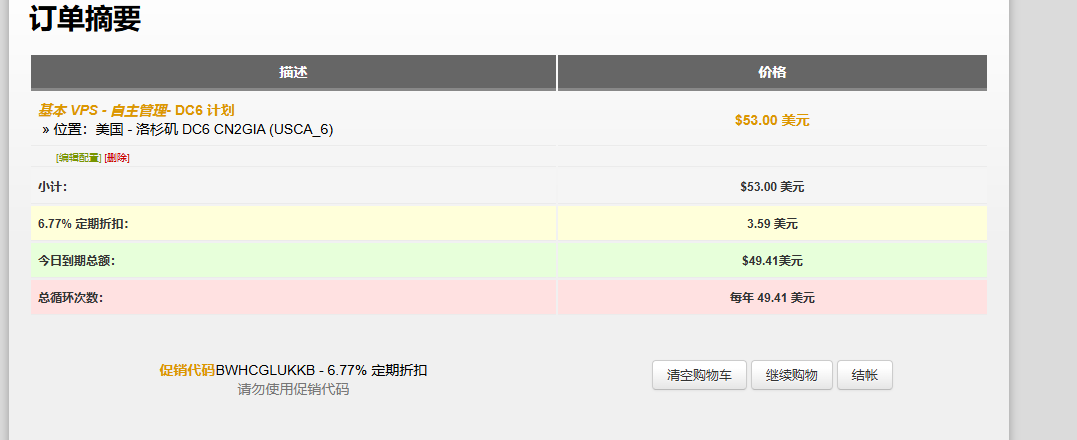Click the promo code BWHCGLUKKB text
The image size is (1077, 440).
265,371
